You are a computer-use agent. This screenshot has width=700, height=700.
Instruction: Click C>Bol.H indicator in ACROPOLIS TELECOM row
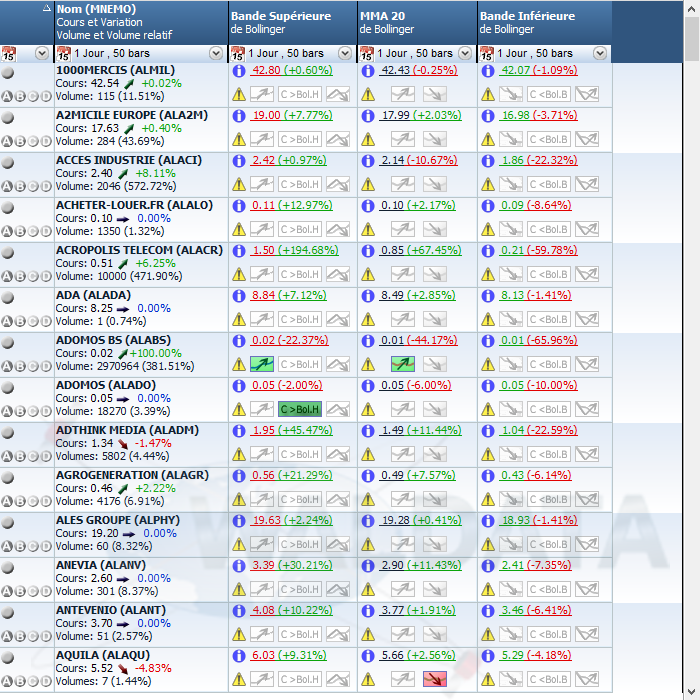300,274
